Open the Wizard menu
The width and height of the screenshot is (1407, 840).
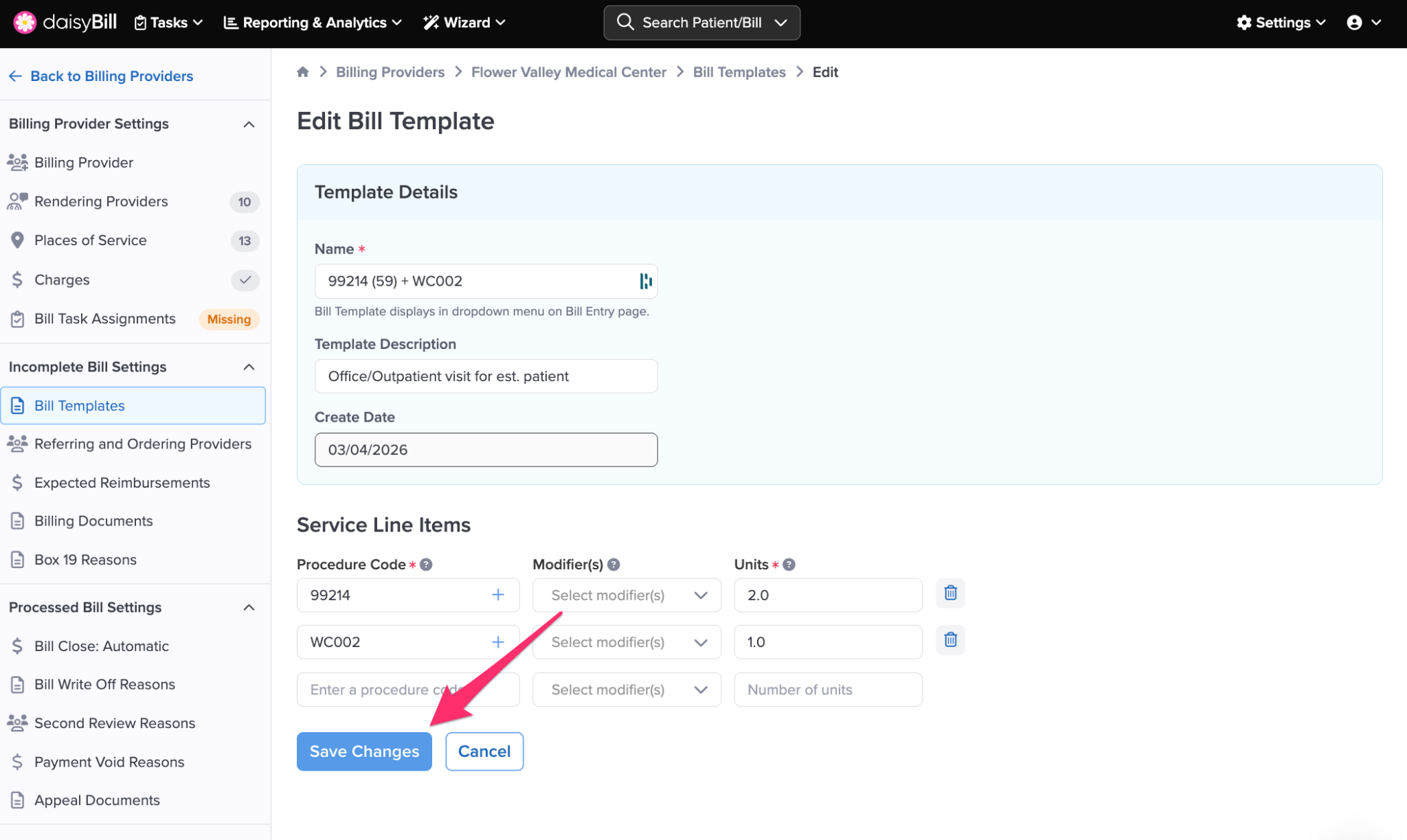coord(464,23)
